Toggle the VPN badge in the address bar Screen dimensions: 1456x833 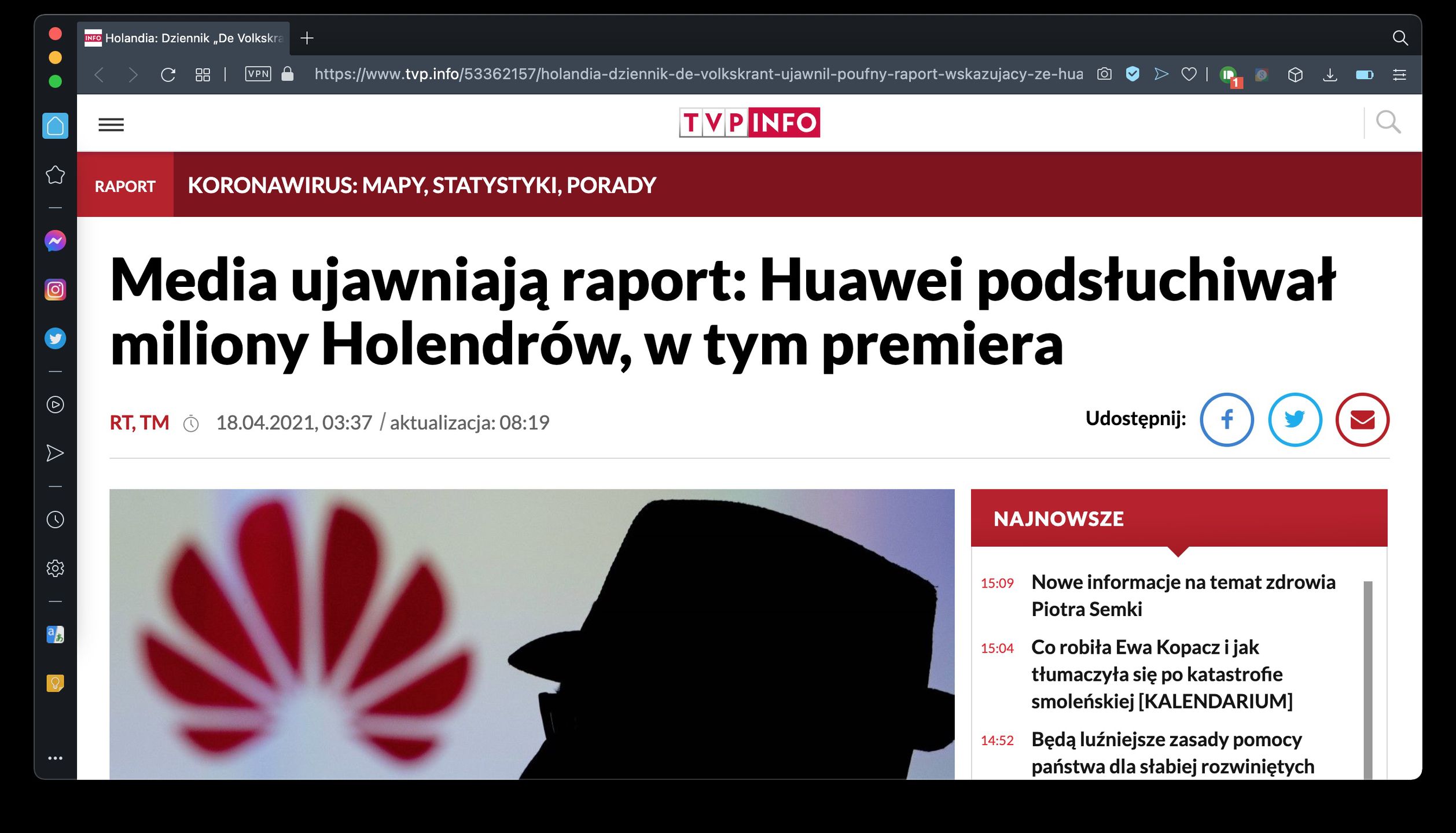point(258,74)
